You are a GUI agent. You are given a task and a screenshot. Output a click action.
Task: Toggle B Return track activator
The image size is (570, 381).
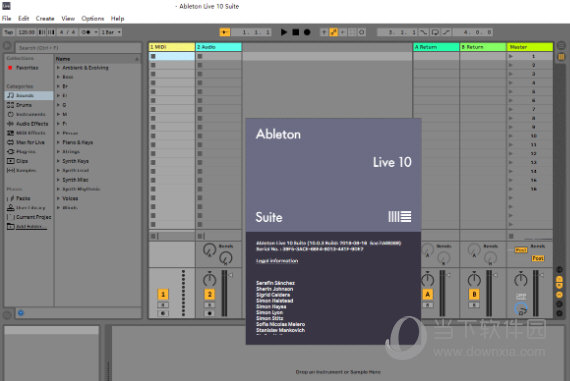[474, 294]
